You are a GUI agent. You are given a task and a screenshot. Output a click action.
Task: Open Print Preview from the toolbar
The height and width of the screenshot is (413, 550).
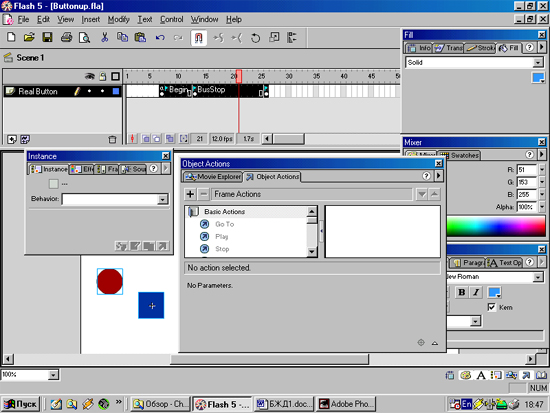pyautogui.click(x=84, y=37)
